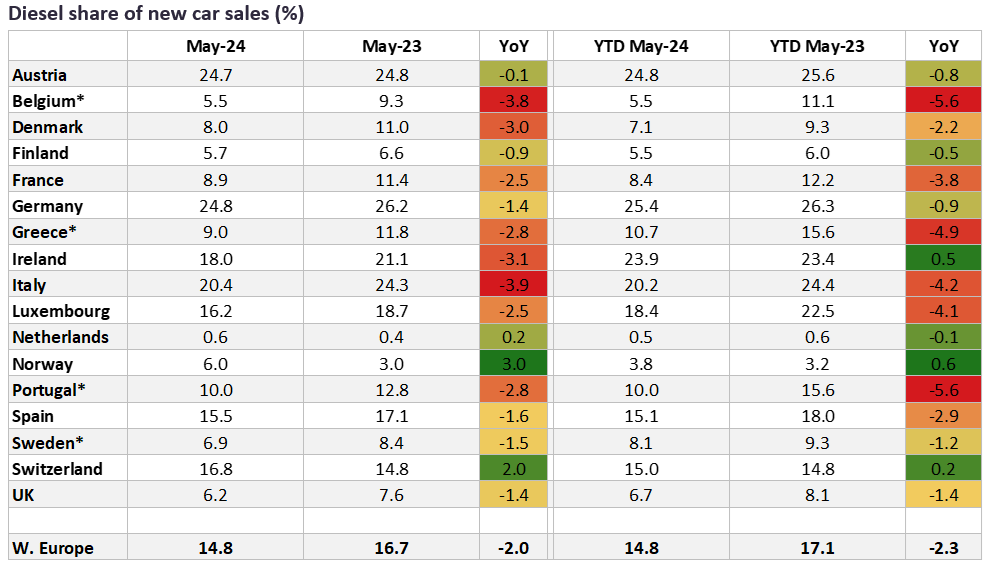Click the table title text
The height and width of the screenshot is (566, 988).
[157, 14]
